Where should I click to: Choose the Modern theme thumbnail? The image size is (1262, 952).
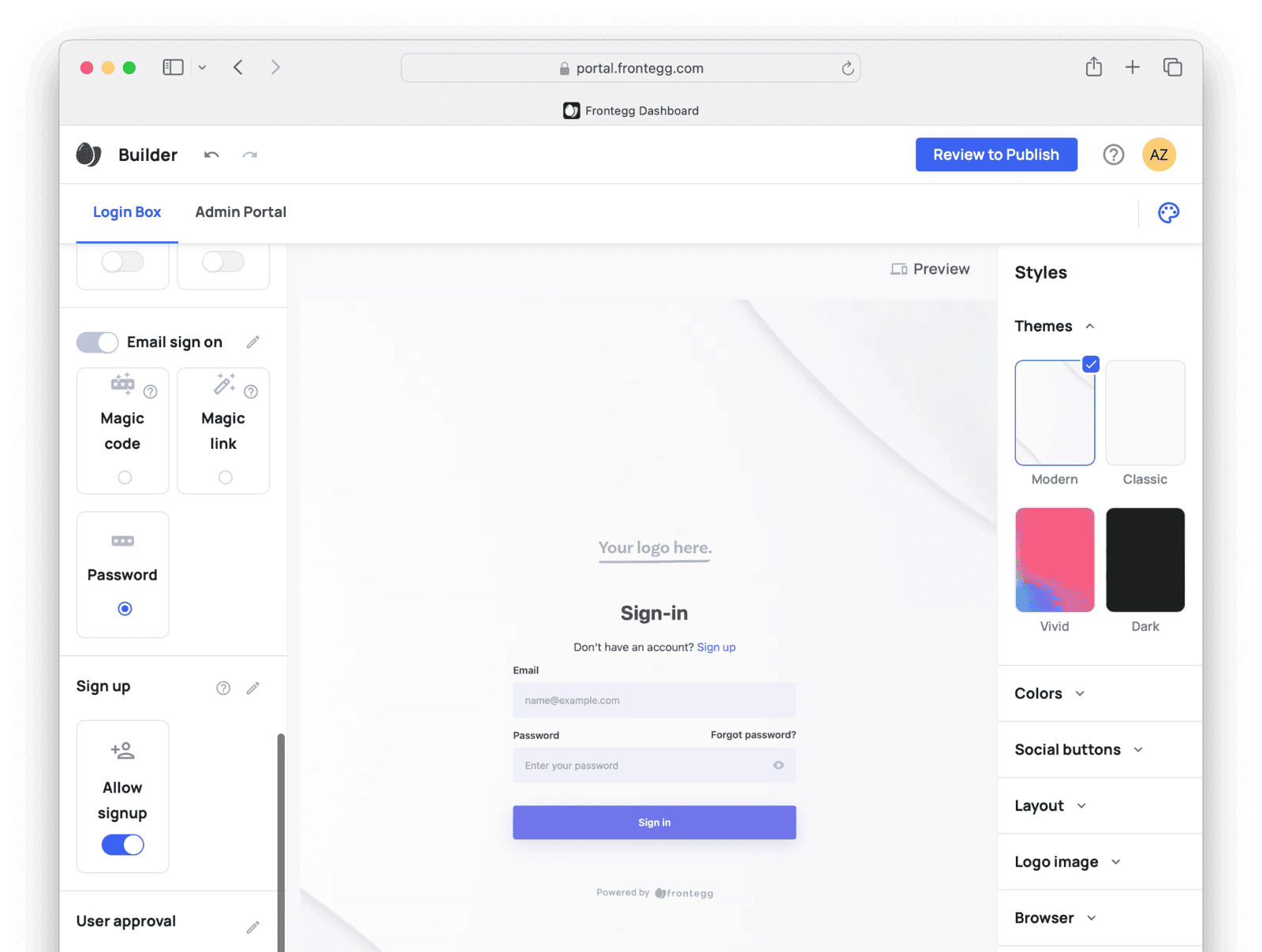pyautogui.click(x=1055, y=413)
